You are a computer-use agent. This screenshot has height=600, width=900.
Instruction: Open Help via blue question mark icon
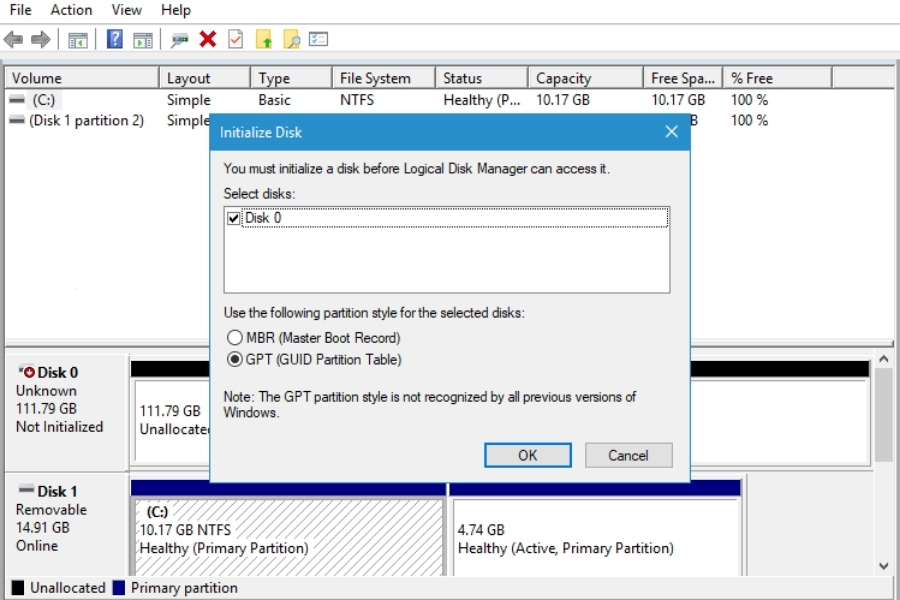pyautogui.click(x=115, y=40)
